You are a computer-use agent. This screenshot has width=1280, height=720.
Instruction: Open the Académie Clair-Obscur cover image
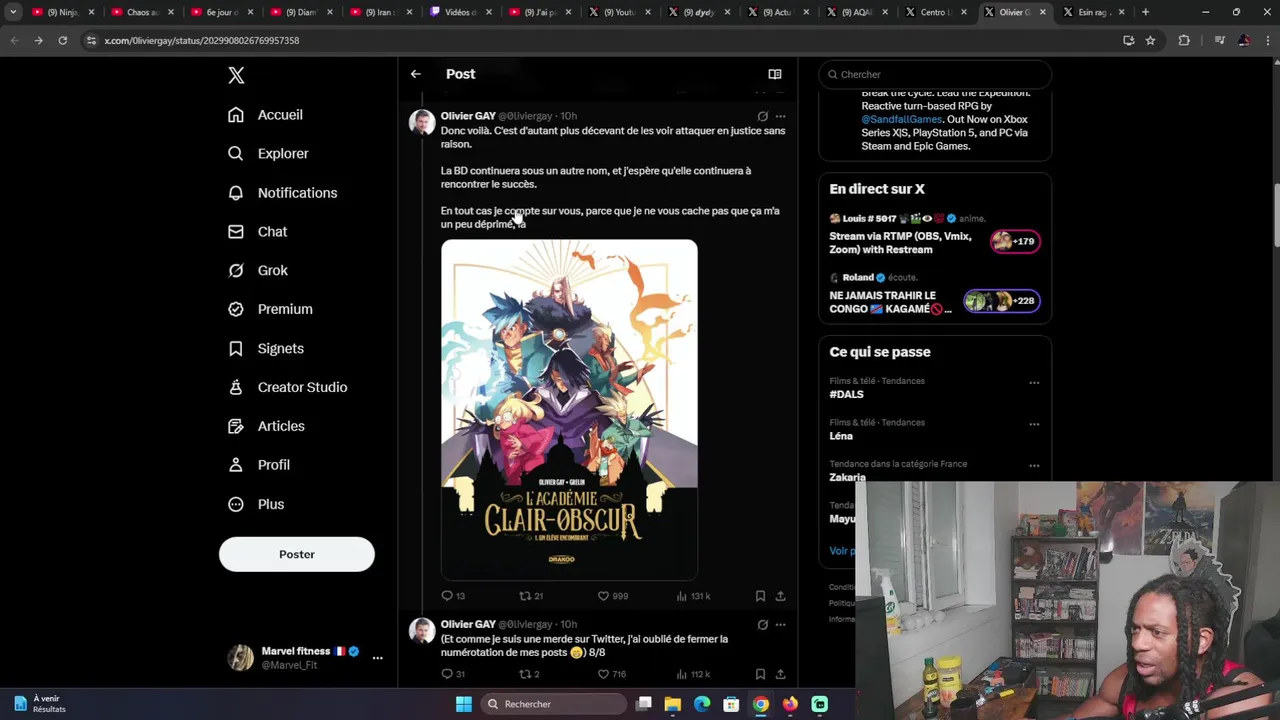click(569, 410)
